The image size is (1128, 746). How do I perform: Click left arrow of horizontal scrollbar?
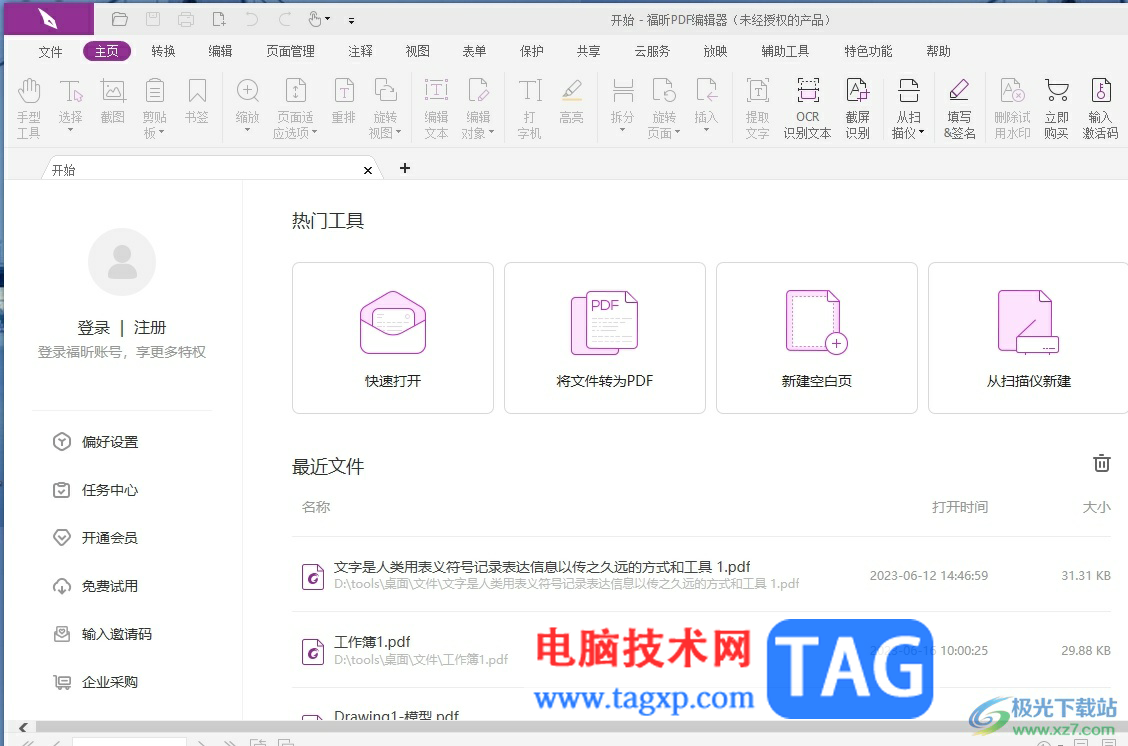(23, 727)
